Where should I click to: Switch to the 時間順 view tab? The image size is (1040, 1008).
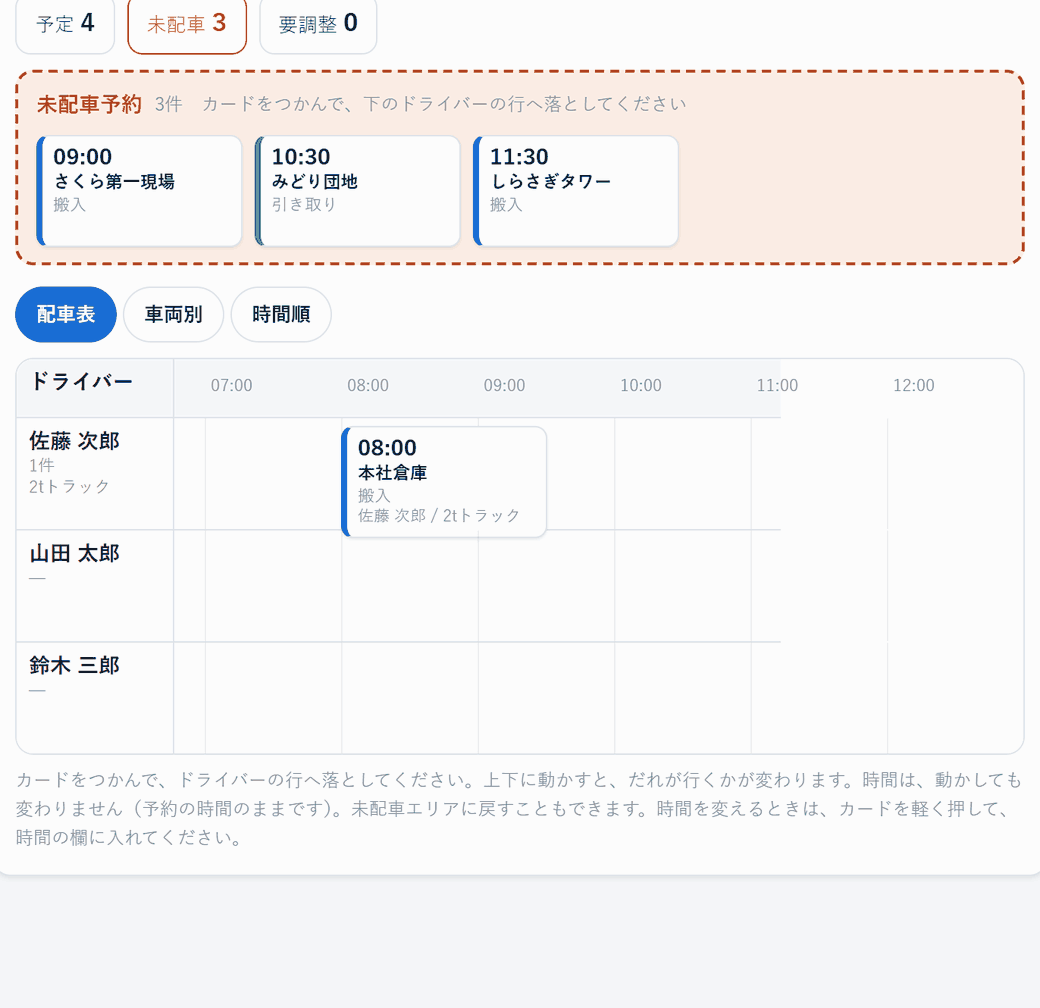[281, 314]
